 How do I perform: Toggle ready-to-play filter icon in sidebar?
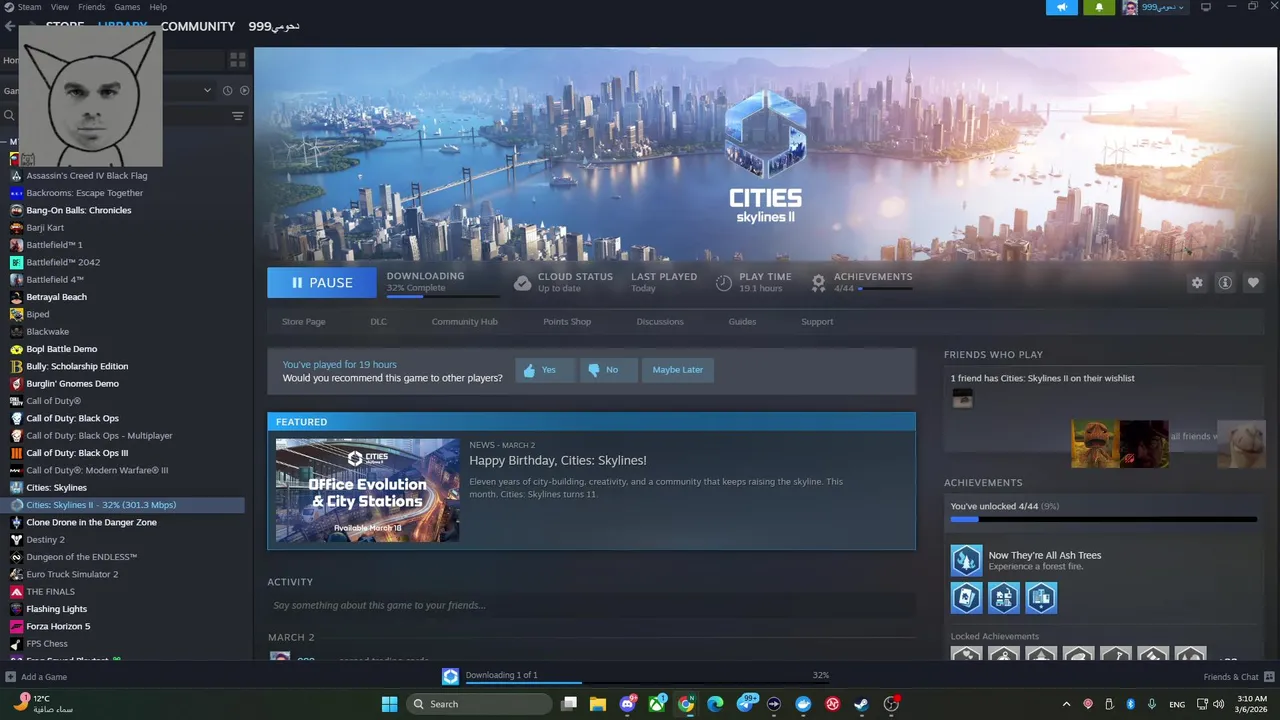pyautogui.click(x=244, y=90)
